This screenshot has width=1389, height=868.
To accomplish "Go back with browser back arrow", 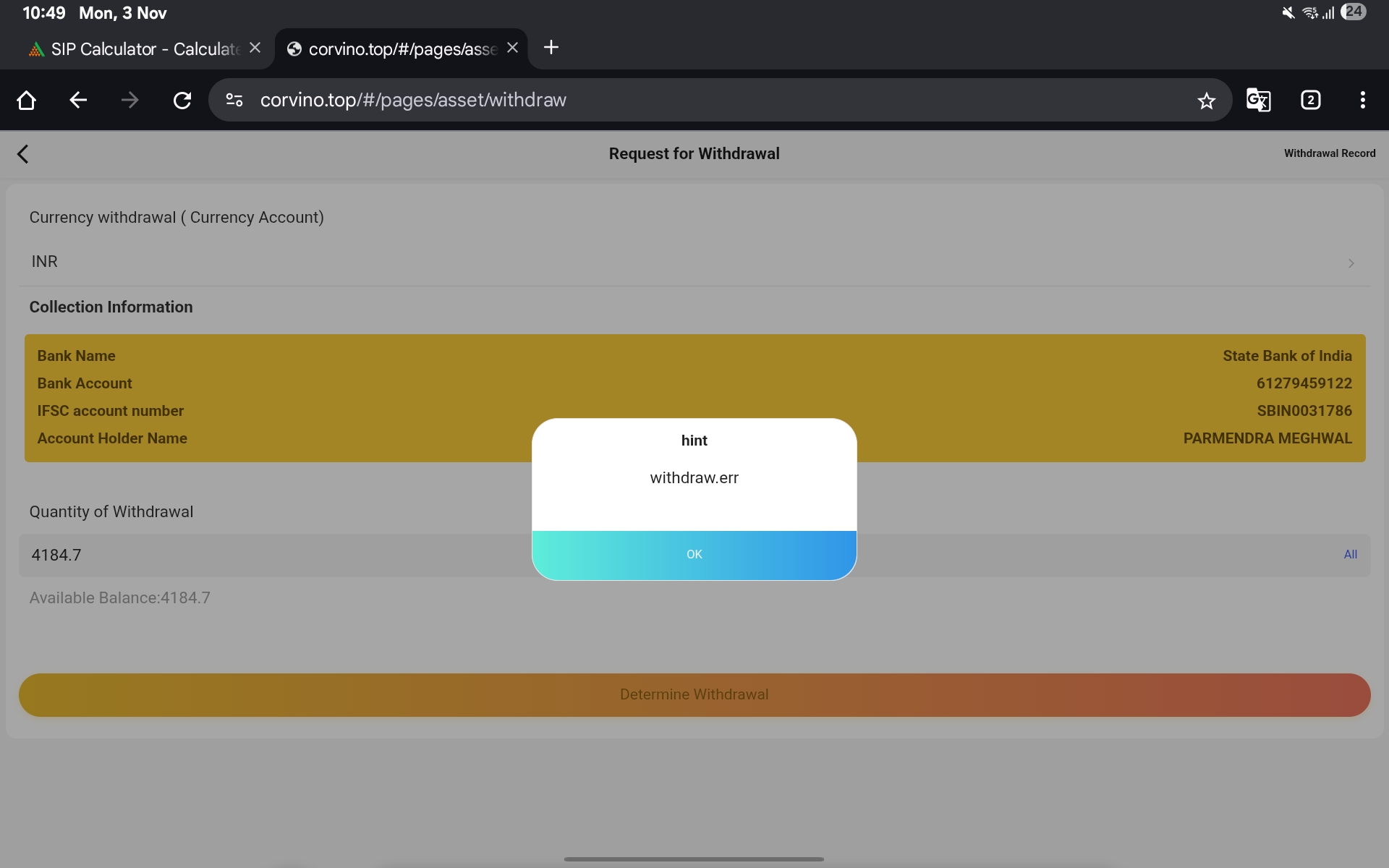I will (x=78, y=100).
